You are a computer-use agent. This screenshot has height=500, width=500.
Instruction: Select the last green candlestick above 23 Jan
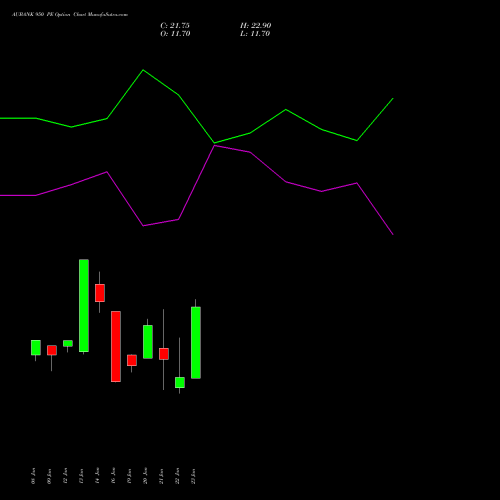tap(196, 342)
